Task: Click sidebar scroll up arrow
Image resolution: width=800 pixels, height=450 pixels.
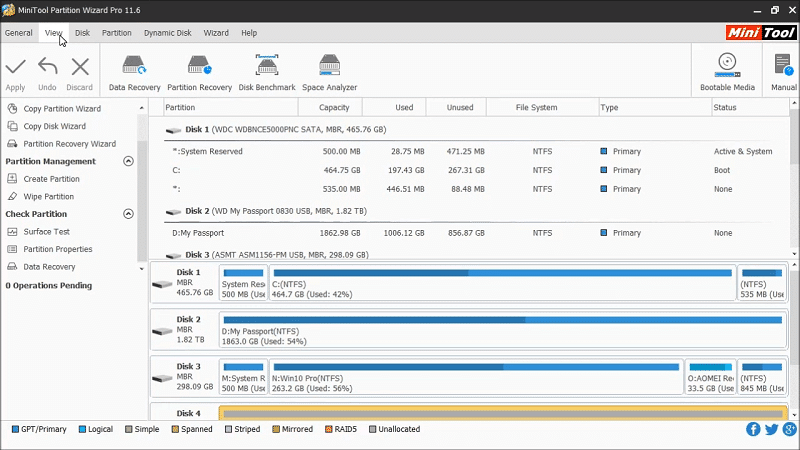Action: click(142, 108)
